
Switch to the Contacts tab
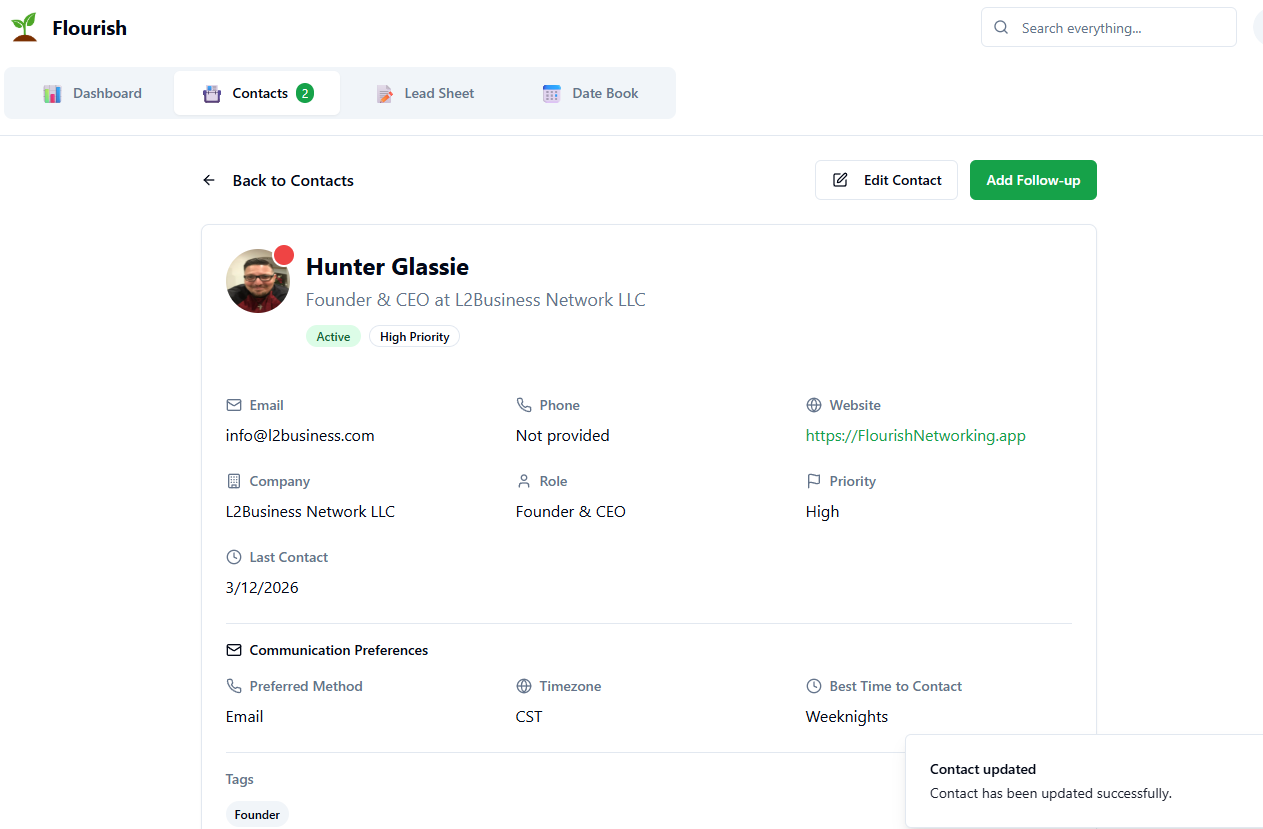click(257, 93)
